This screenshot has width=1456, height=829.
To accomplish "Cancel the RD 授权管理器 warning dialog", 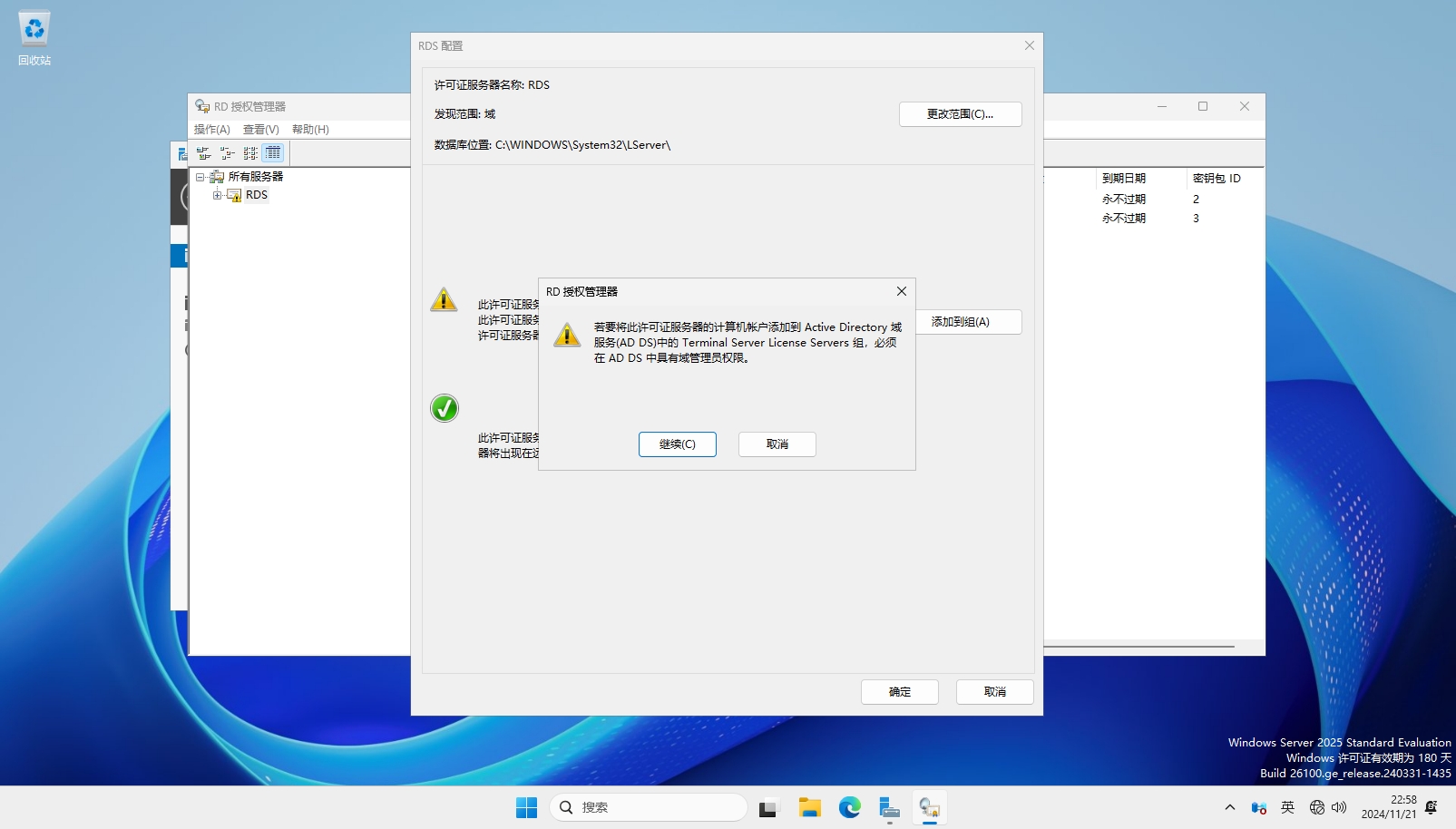I will tap(777, 444).
